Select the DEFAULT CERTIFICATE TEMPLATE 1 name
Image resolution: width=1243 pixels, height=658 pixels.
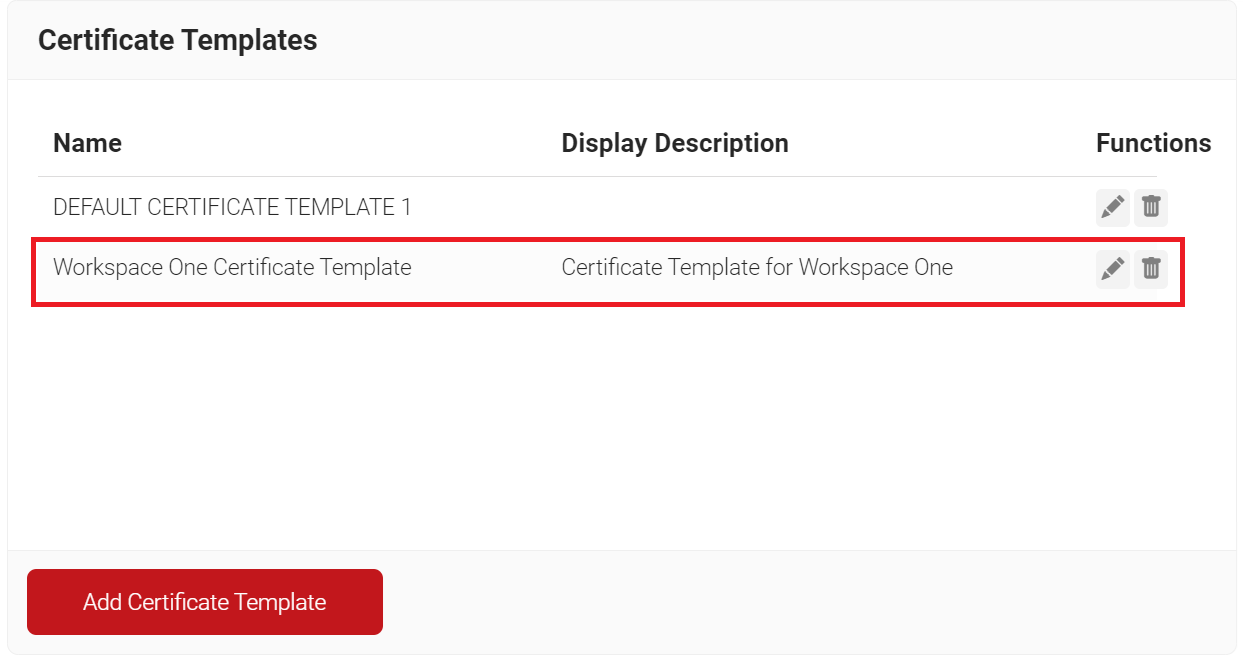click(x=232, y=207)
